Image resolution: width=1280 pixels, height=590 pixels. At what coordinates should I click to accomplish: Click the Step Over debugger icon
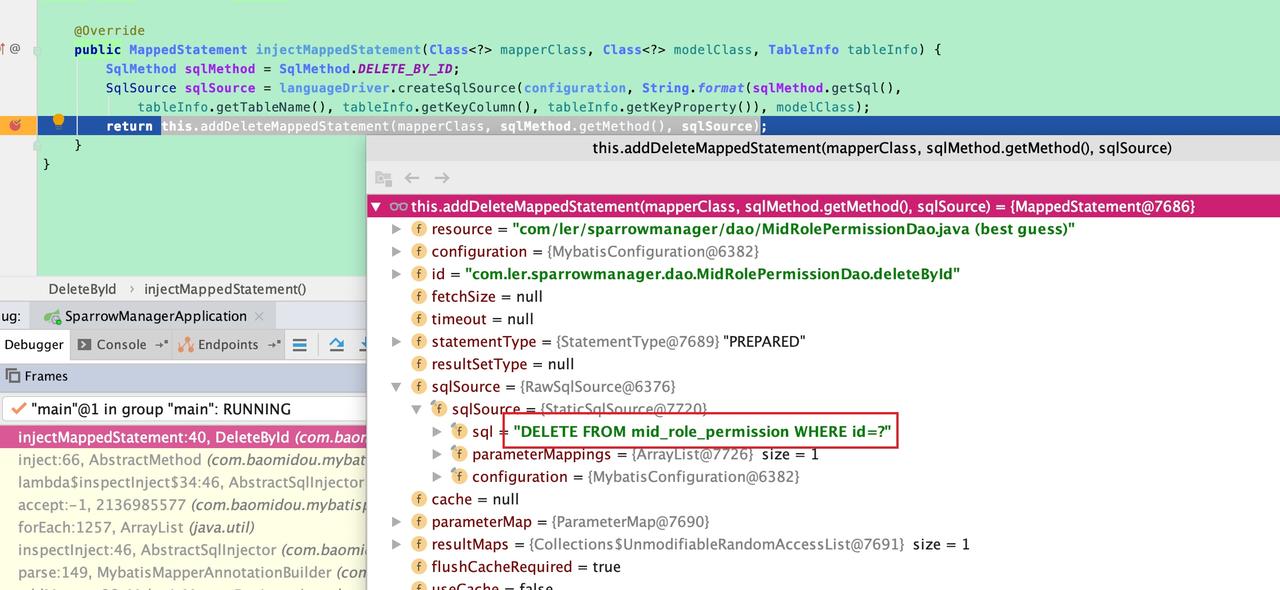[x=336, y=345]
